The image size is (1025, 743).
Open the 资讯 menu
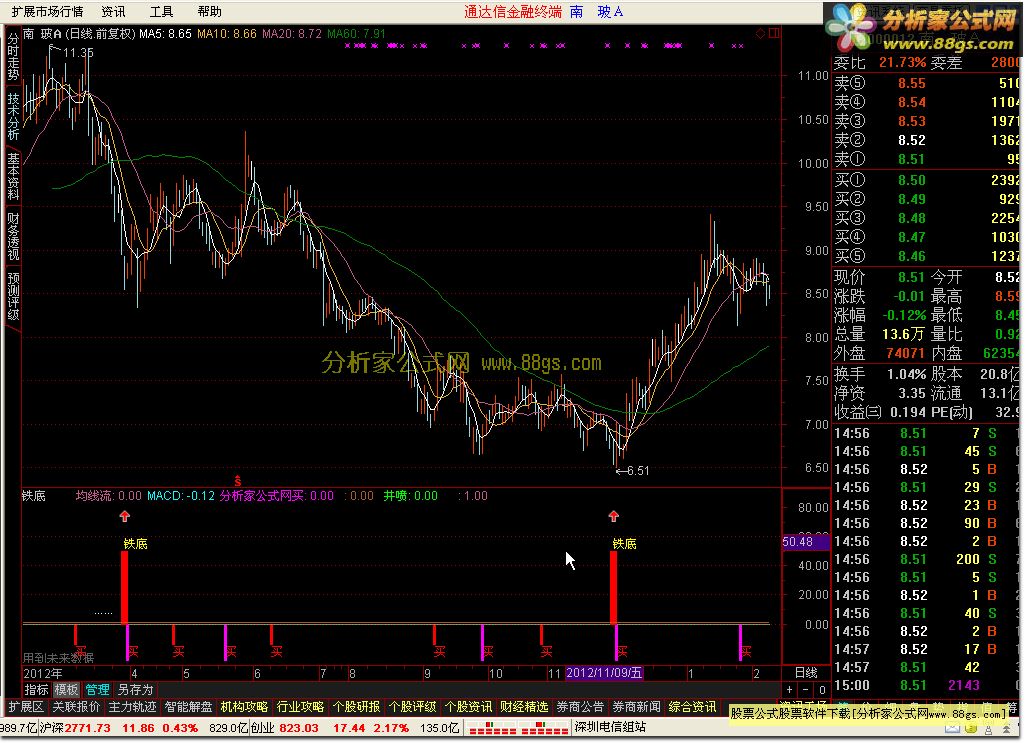113,12
